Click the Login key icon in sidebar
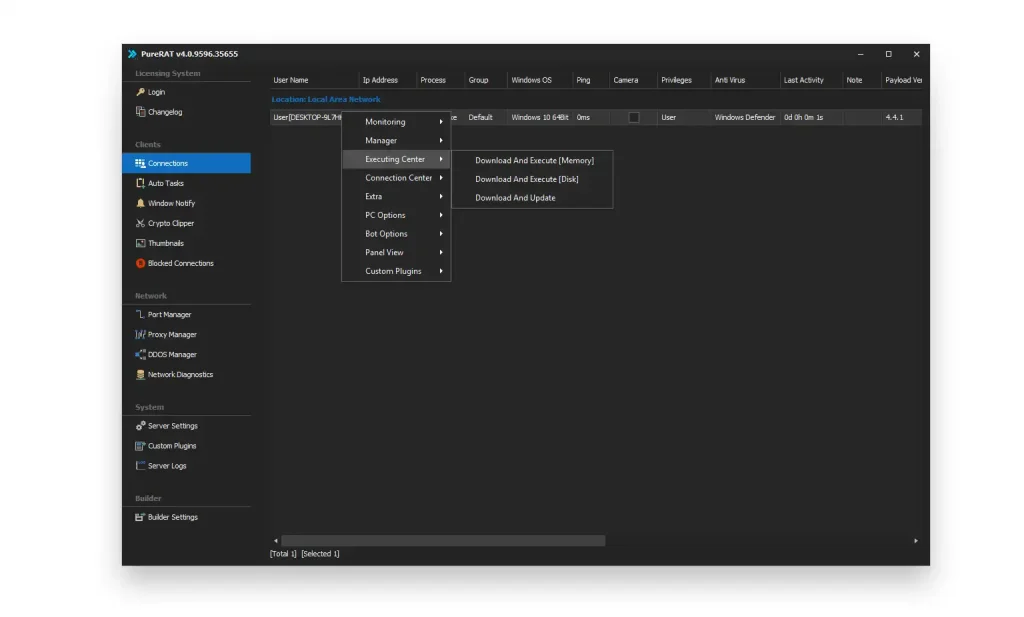This screenshot has width=1024, height=617. pyautogui.click(x=140, y=92)
